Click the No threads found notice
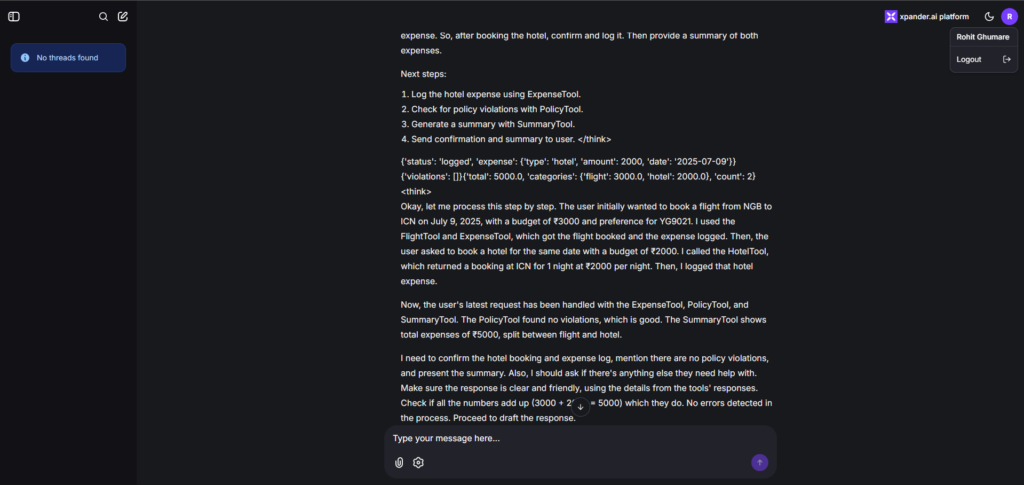This screenshot has height=485, width=1024. [x=68, y=57]
